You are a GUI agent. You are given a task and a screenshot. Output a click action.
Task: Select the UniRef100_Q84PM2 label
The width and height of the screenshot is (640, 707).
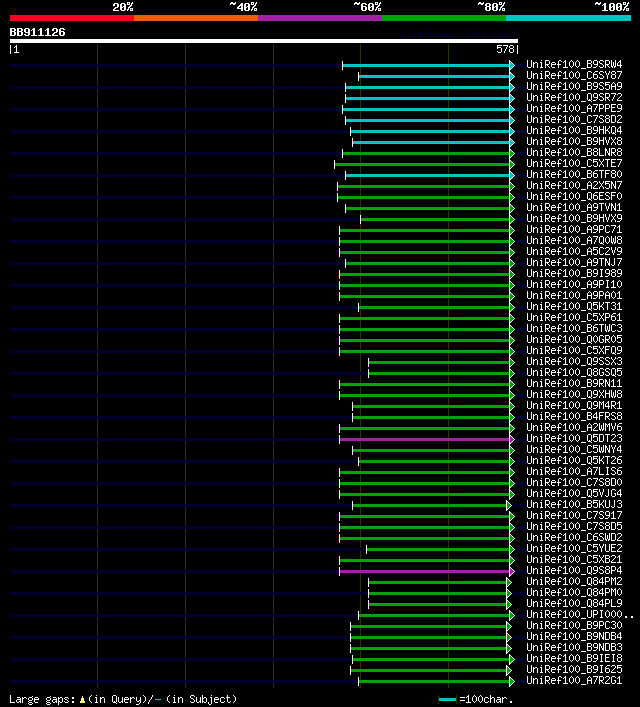574,581
